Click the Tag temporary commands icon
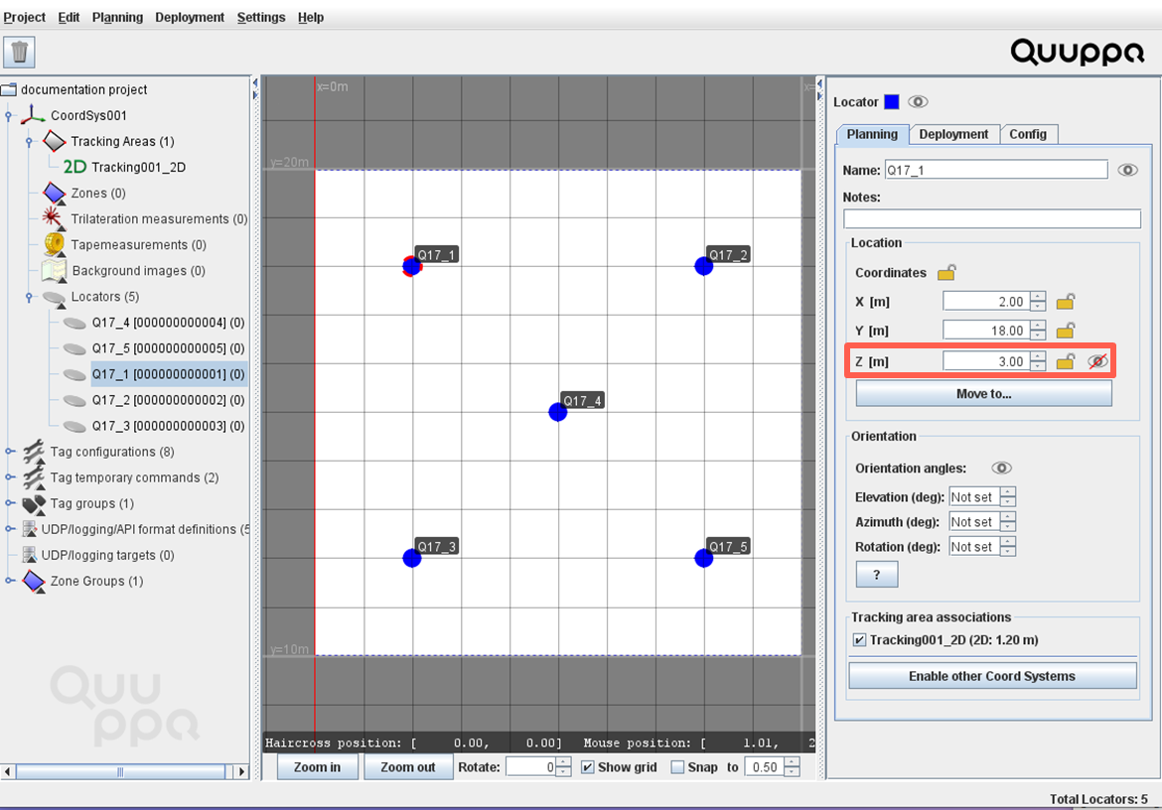The width and height of the screenshot is (1162, 810). pyautogui.click(x=33, y=477)
